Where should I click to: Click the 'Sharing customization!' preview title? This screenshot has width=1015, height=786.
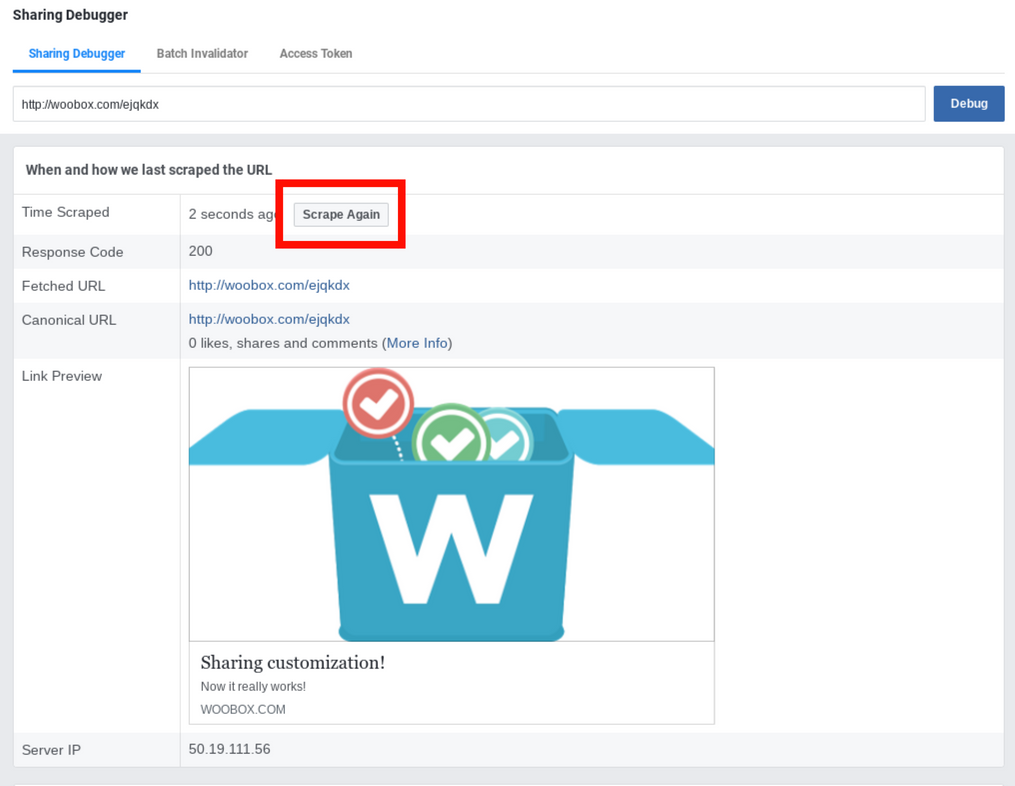[x=292, y=662]
